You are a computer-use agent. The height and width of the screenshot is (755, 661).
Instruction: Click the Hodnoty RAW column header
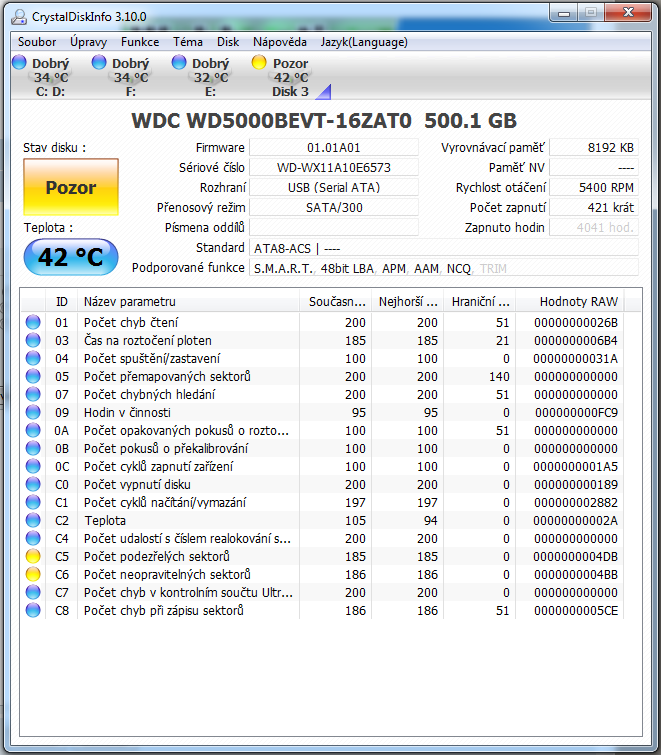pyautogui.click(x=570, y=301)
